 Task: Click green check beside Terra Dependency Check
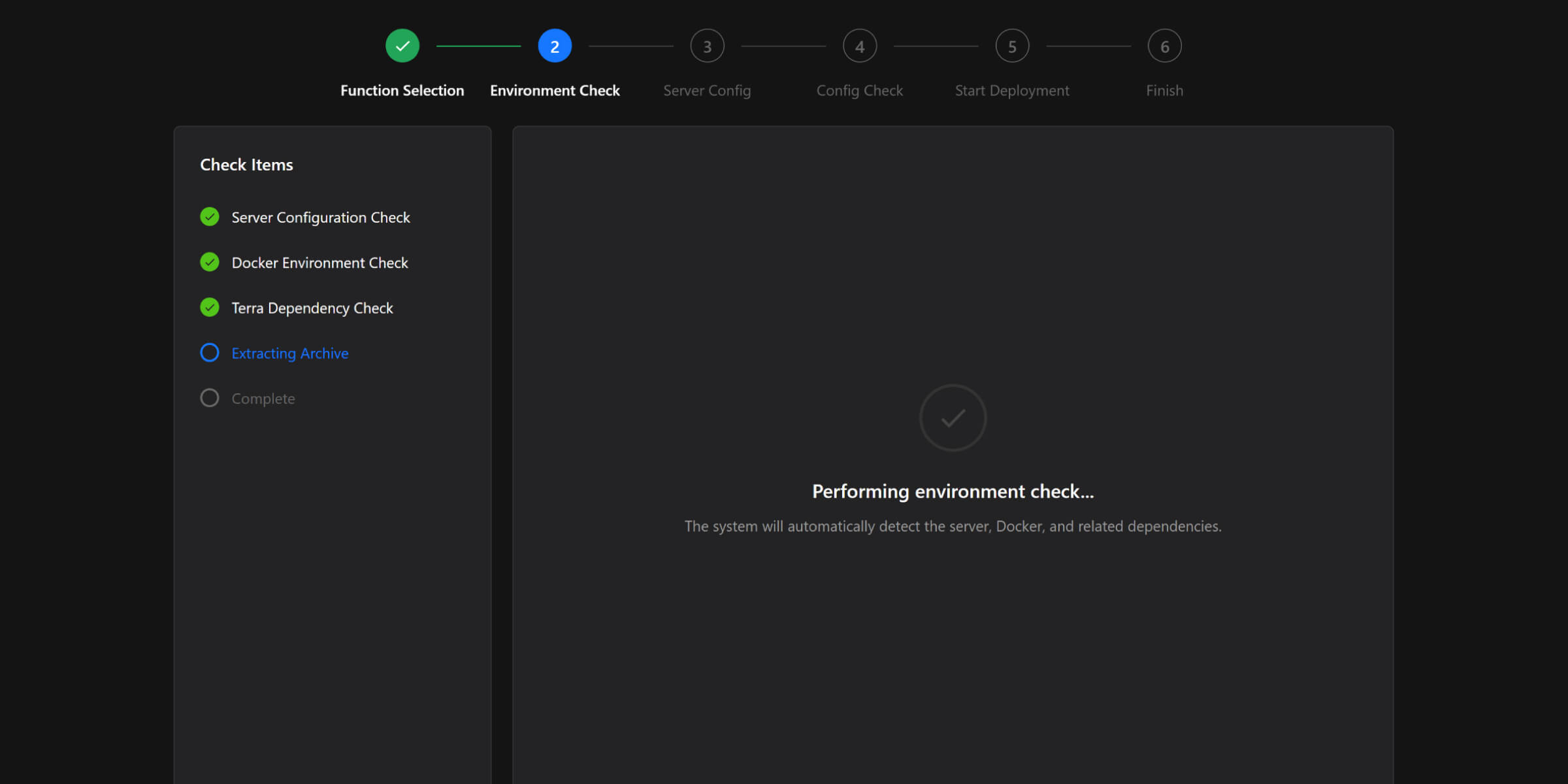point(210,307)
